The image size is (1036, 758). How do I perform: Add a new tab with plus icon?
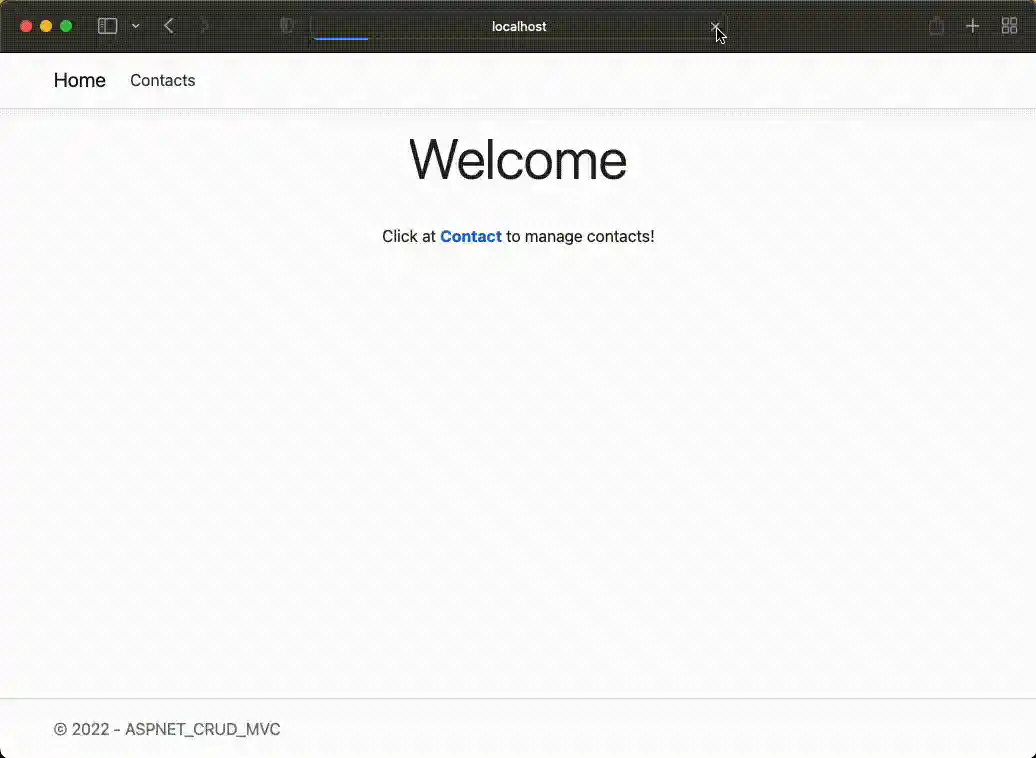tap(973, 26)
